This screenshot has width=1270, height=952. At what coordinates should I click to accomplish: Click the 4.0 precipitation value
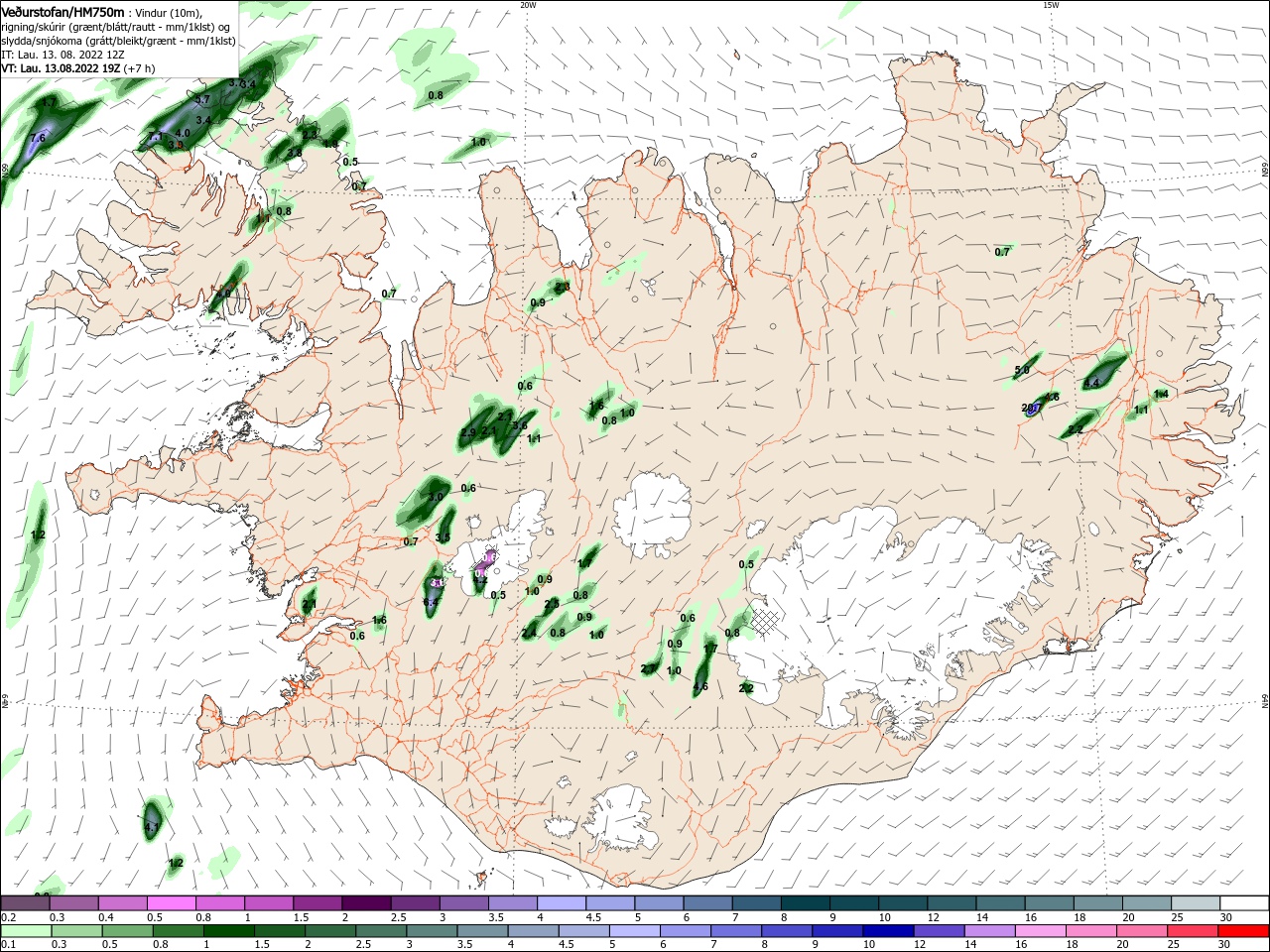183,133
